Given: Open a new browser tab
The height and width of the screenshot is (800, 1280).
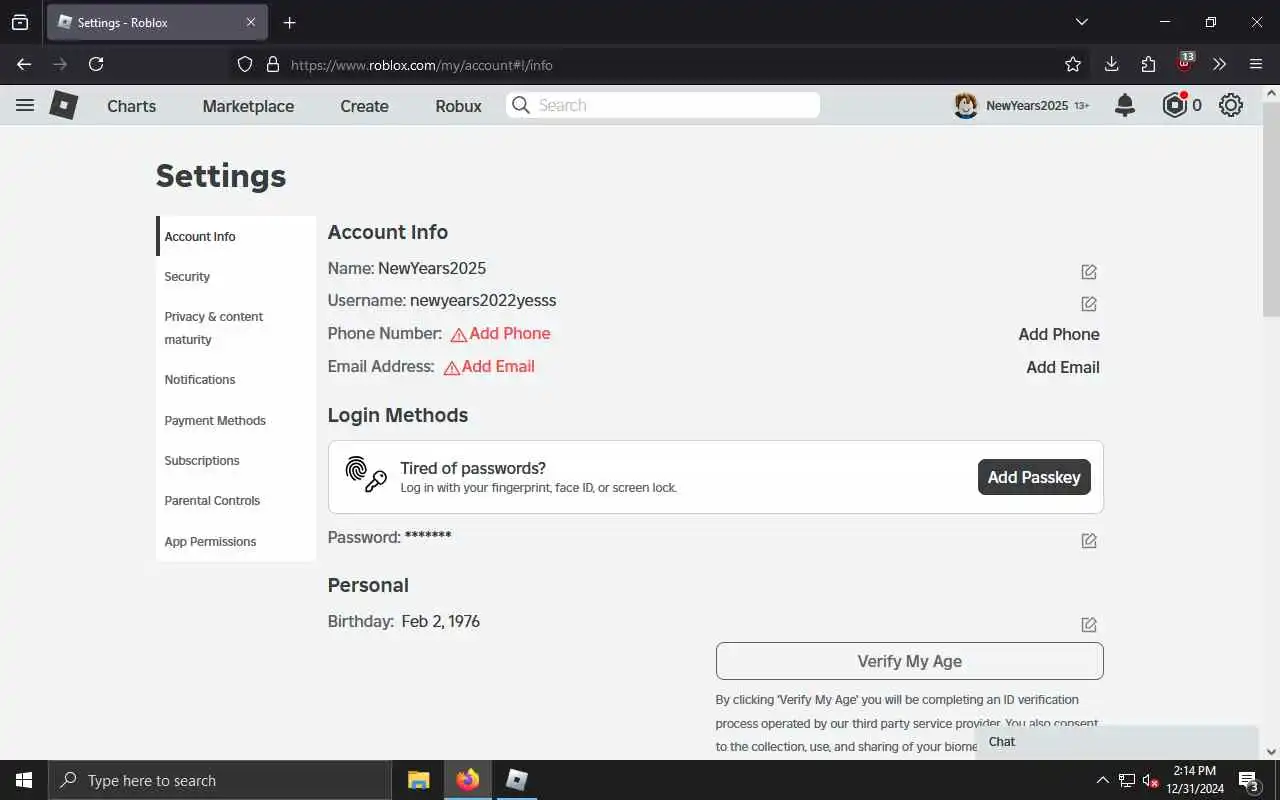Looking at the screenshot, I should point(289,22).
